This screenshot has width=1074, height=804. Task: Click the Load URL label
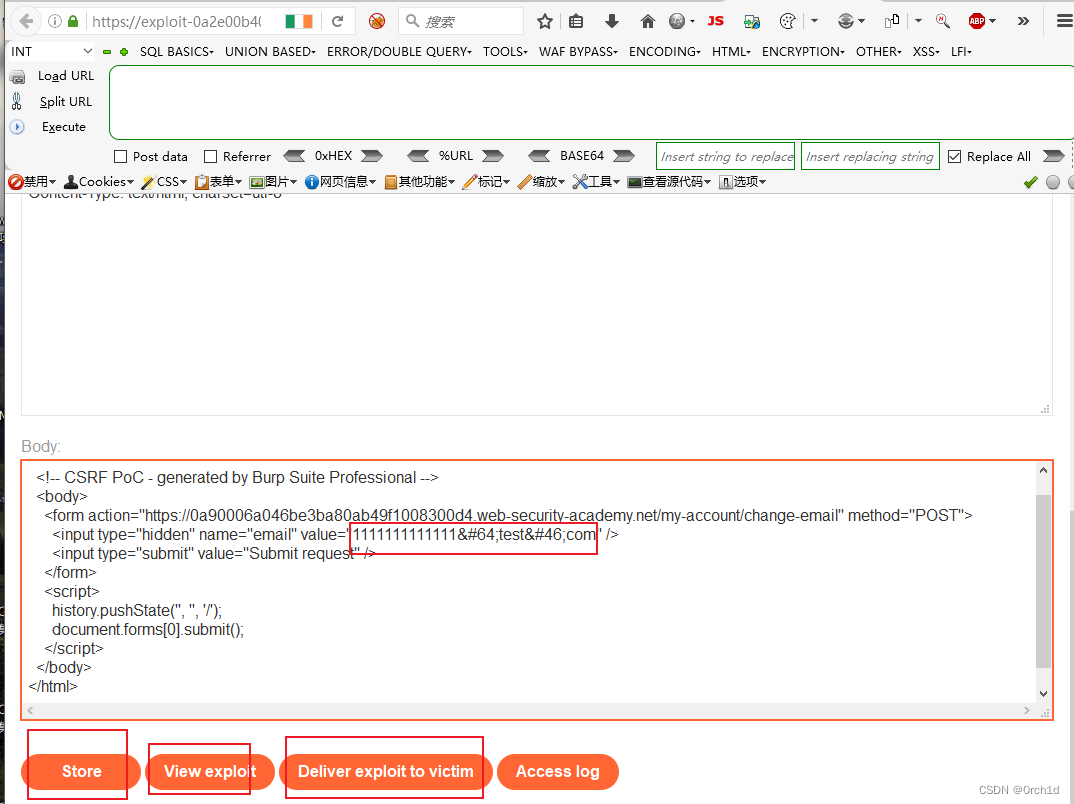click(66, 76)
